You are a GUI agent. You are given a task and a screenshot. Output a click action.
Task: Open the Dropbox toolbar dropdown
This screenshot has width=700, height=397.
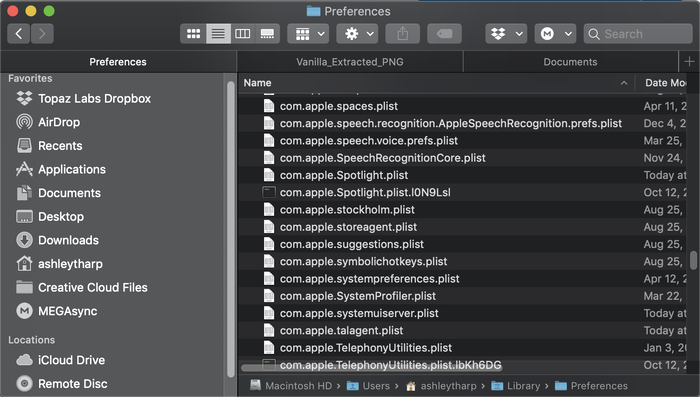coord(506,33)
